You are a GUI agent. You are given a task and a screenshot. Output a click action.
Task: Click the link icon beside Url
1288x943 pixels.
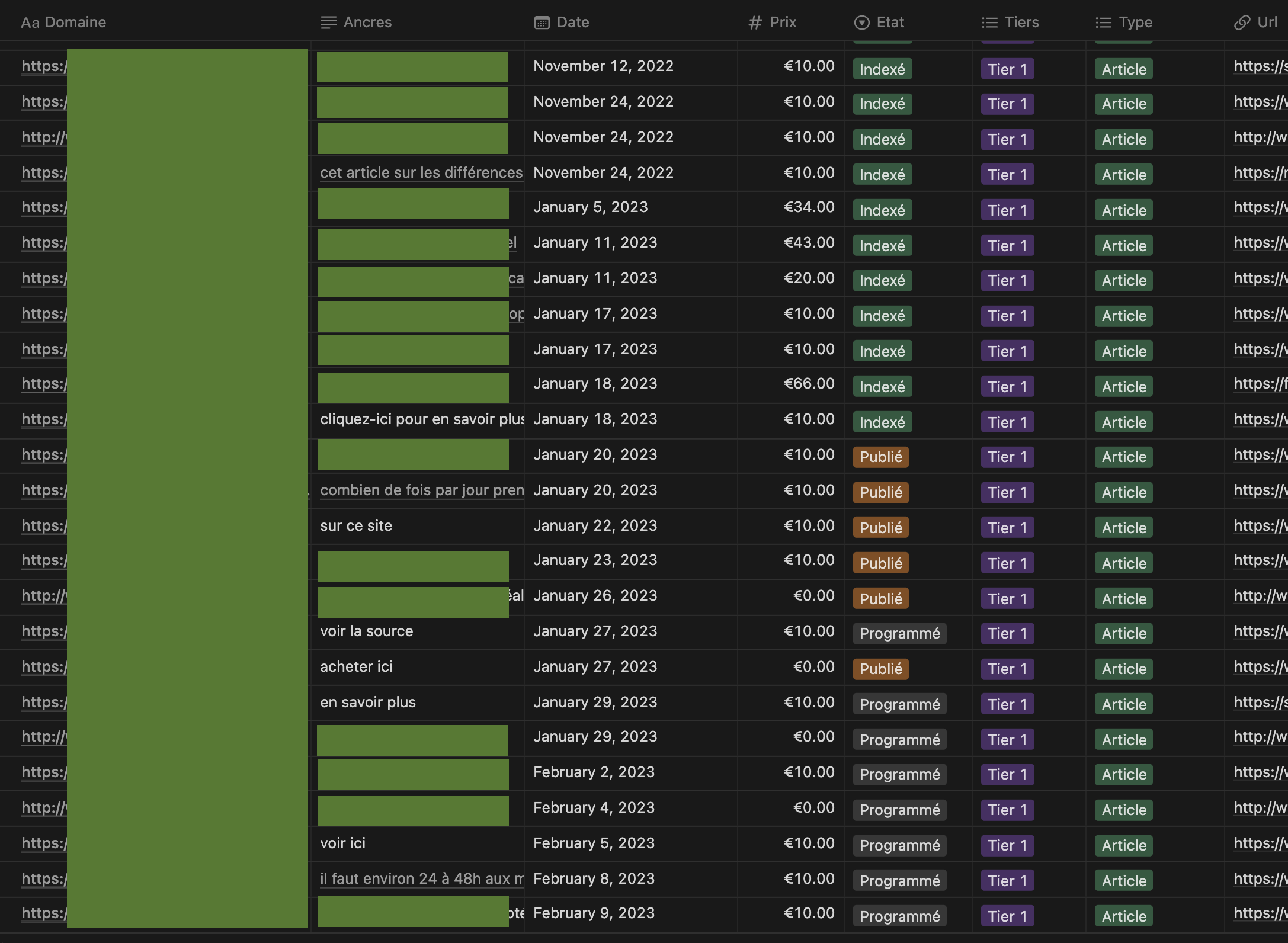(1242, 23)
